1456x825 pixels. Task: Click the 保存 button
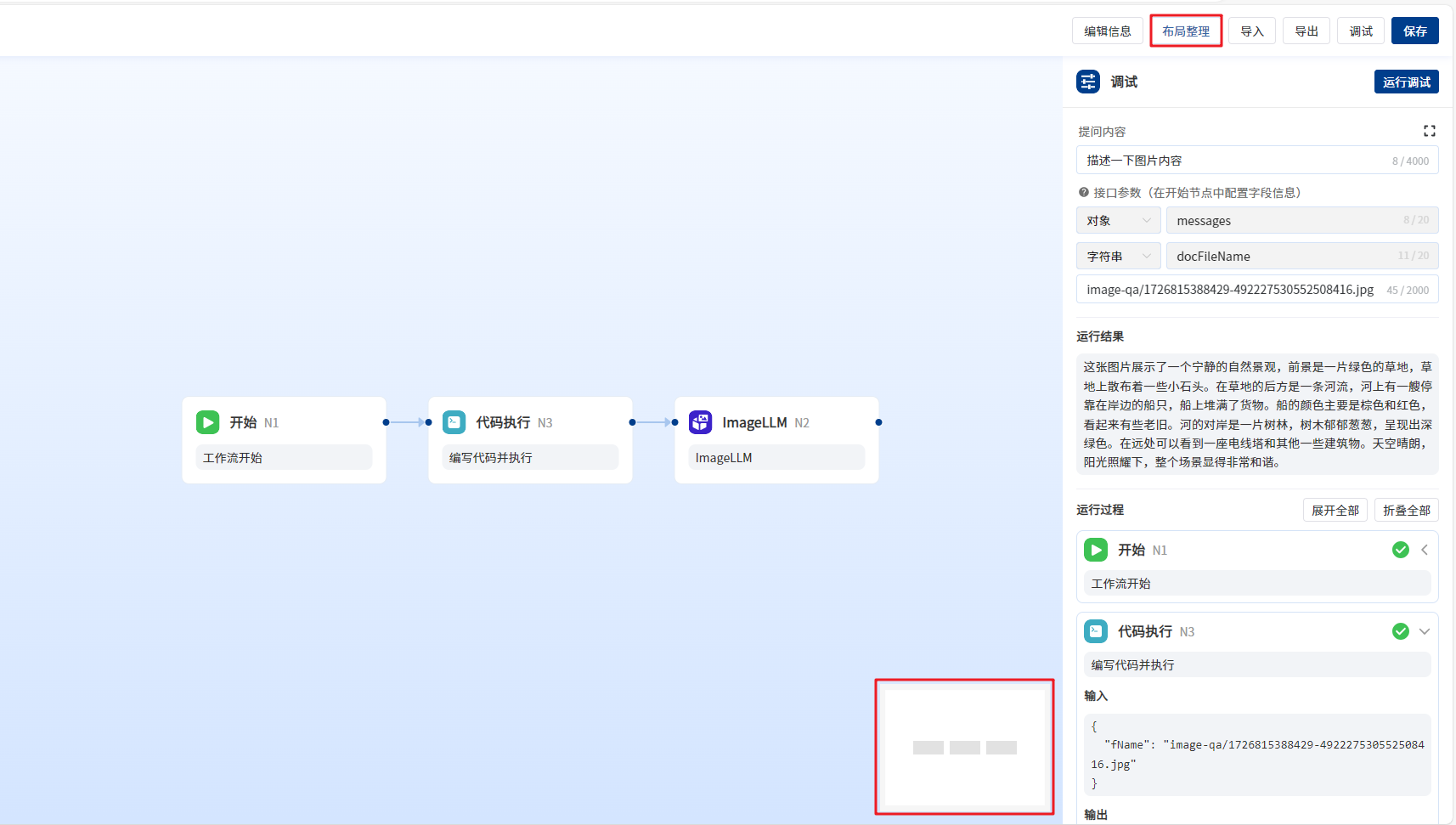click(x=1414, y=31)
